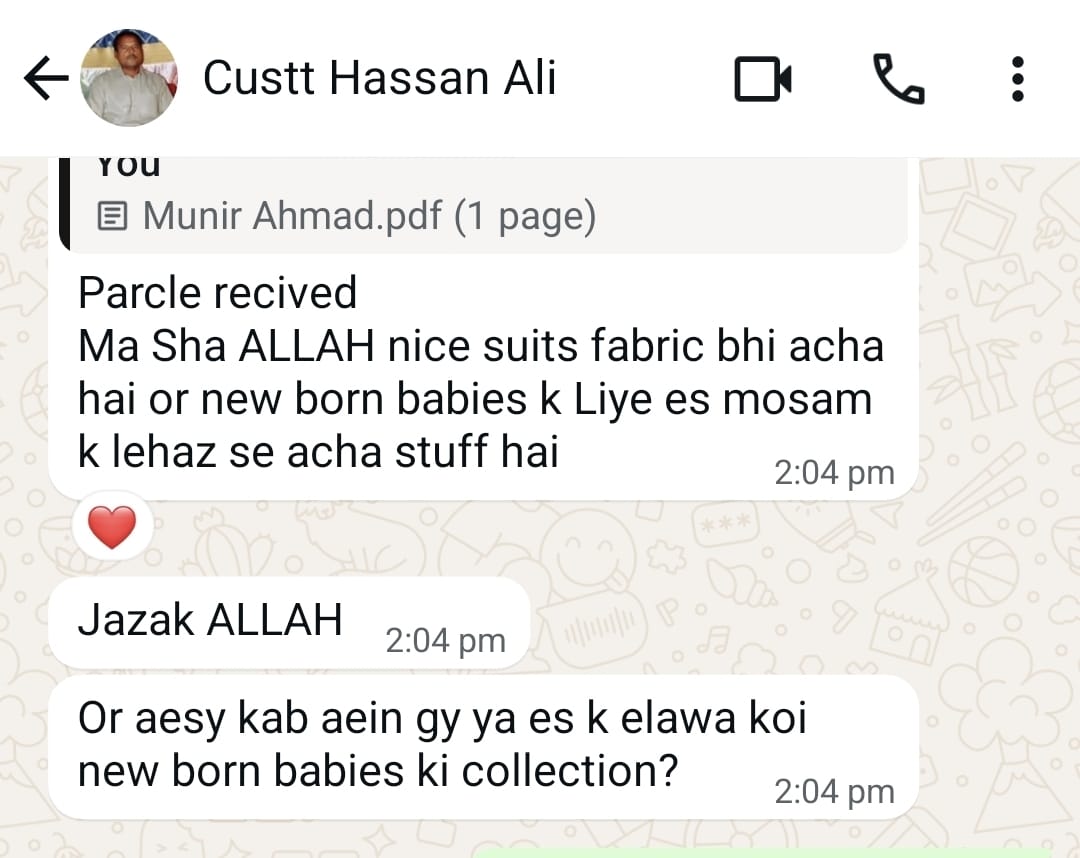This screenshot has width=1080, height=858.
Task: Tap timestamp on the "acha stuff hai" message
Action: pyautogui.click(x=834, y=473)
